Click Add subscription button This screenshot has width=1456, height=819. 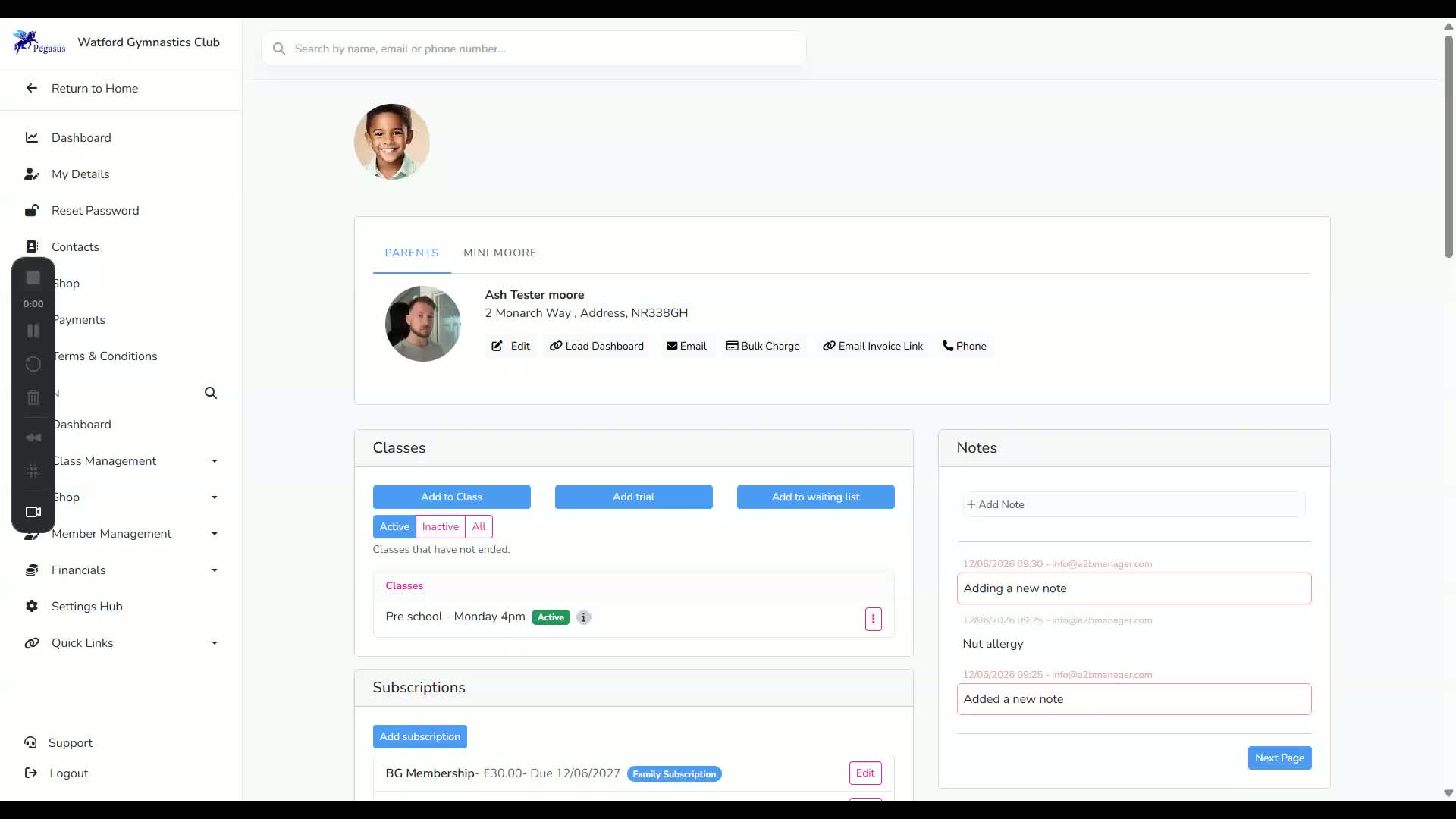click(x=420, y=736)
